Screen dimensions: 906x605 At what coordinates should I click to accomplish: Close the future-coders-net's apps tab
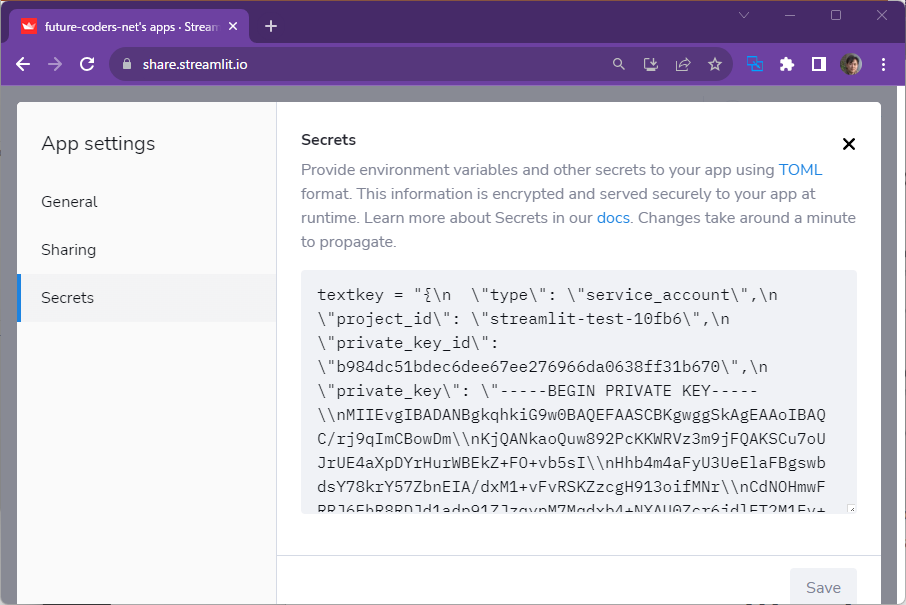tap(233, 26)
